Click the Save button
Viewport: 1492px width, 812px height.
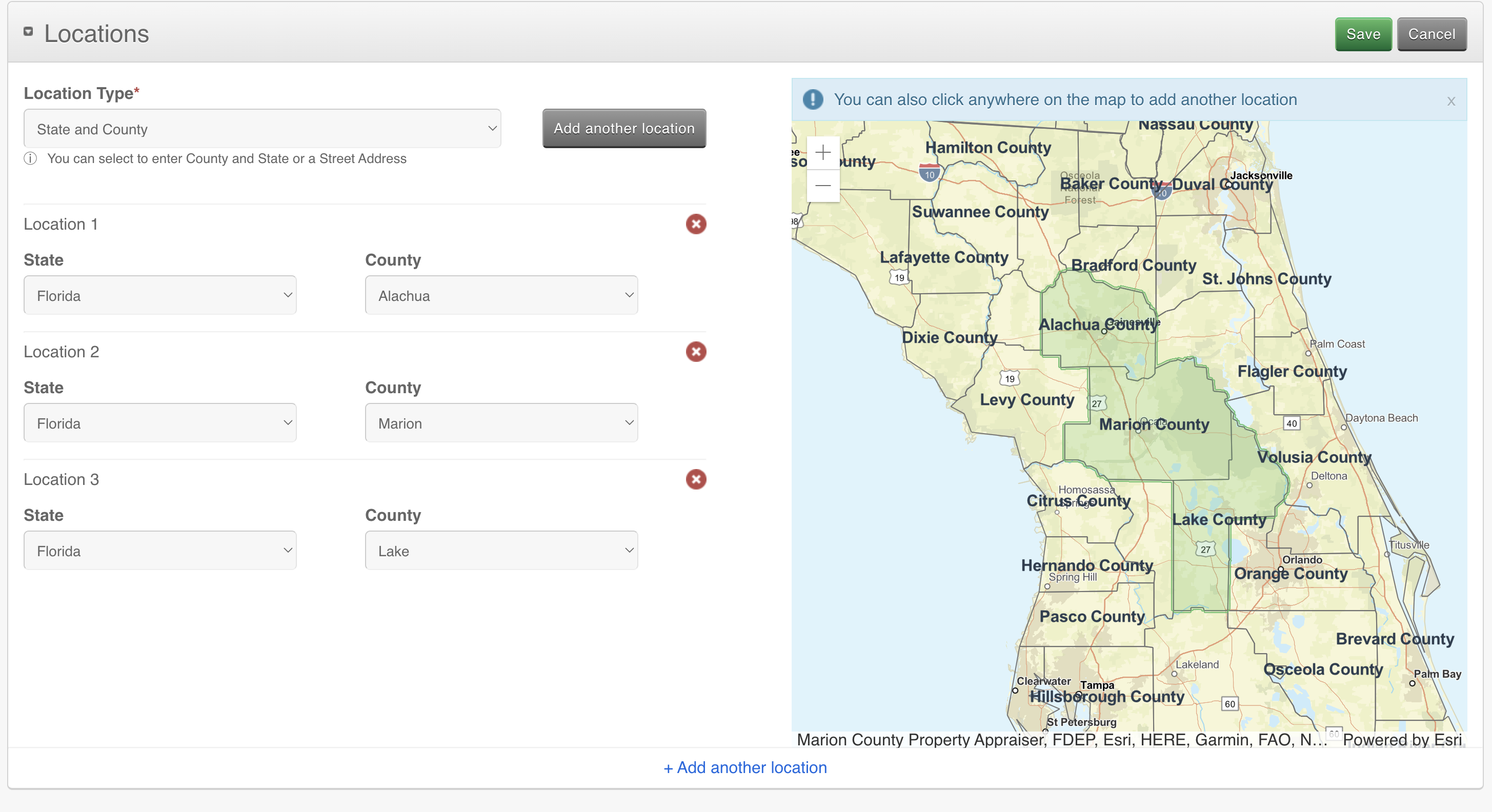[x=1362, y=34]
